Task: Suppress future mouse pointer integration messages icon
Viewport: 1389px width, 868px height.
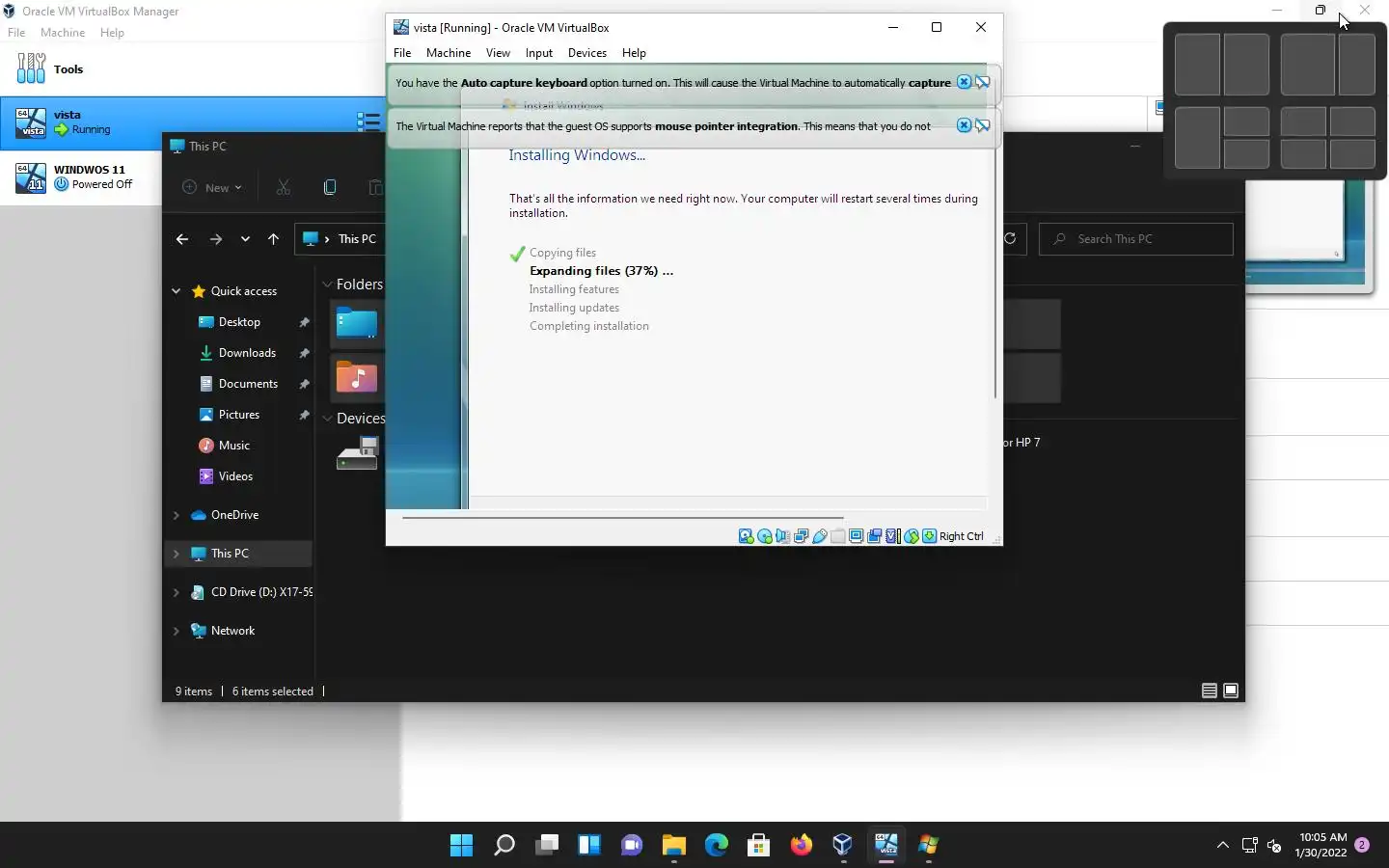Action: click(983, 125)
